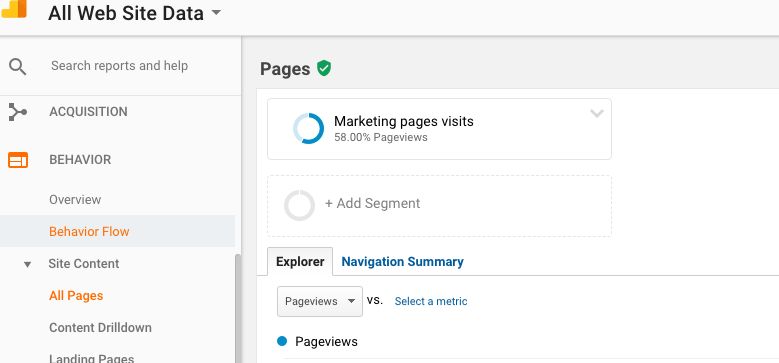Click the Behavior section icon
The image size is (779, 363).
(x=18, y=160)
